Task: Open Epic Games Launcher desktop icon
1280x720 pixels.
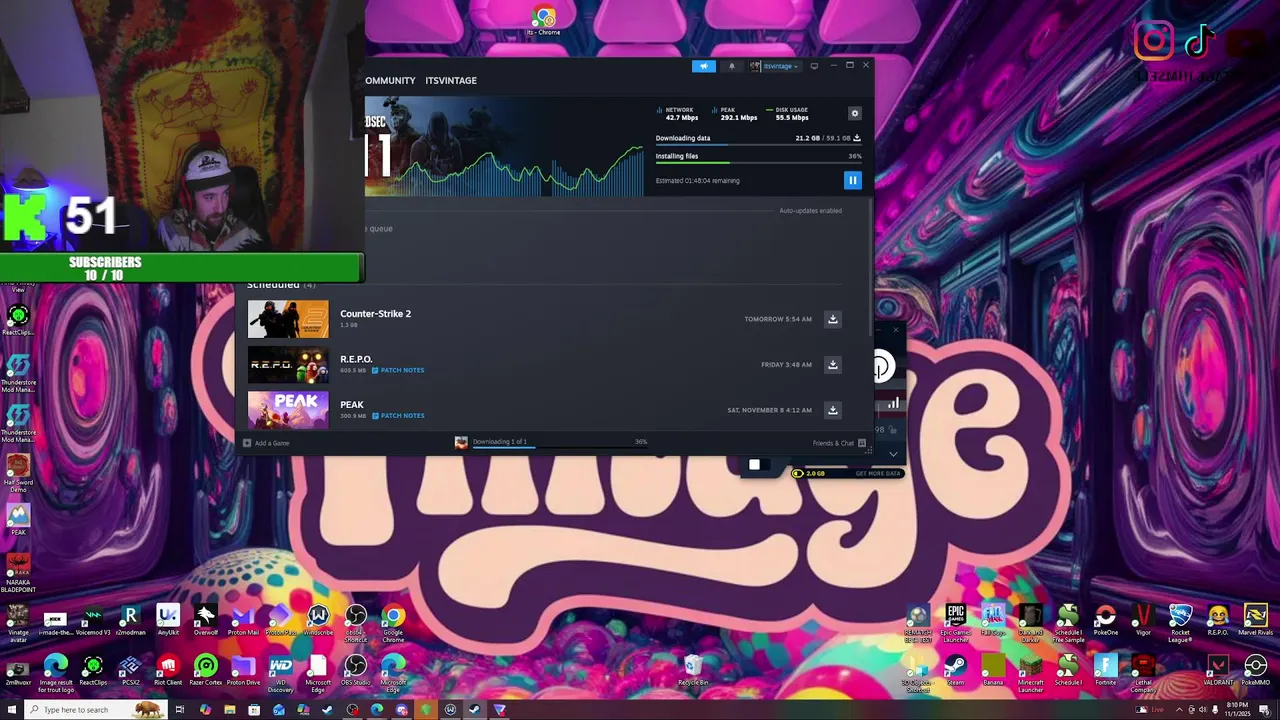Action: pos(956,622)
